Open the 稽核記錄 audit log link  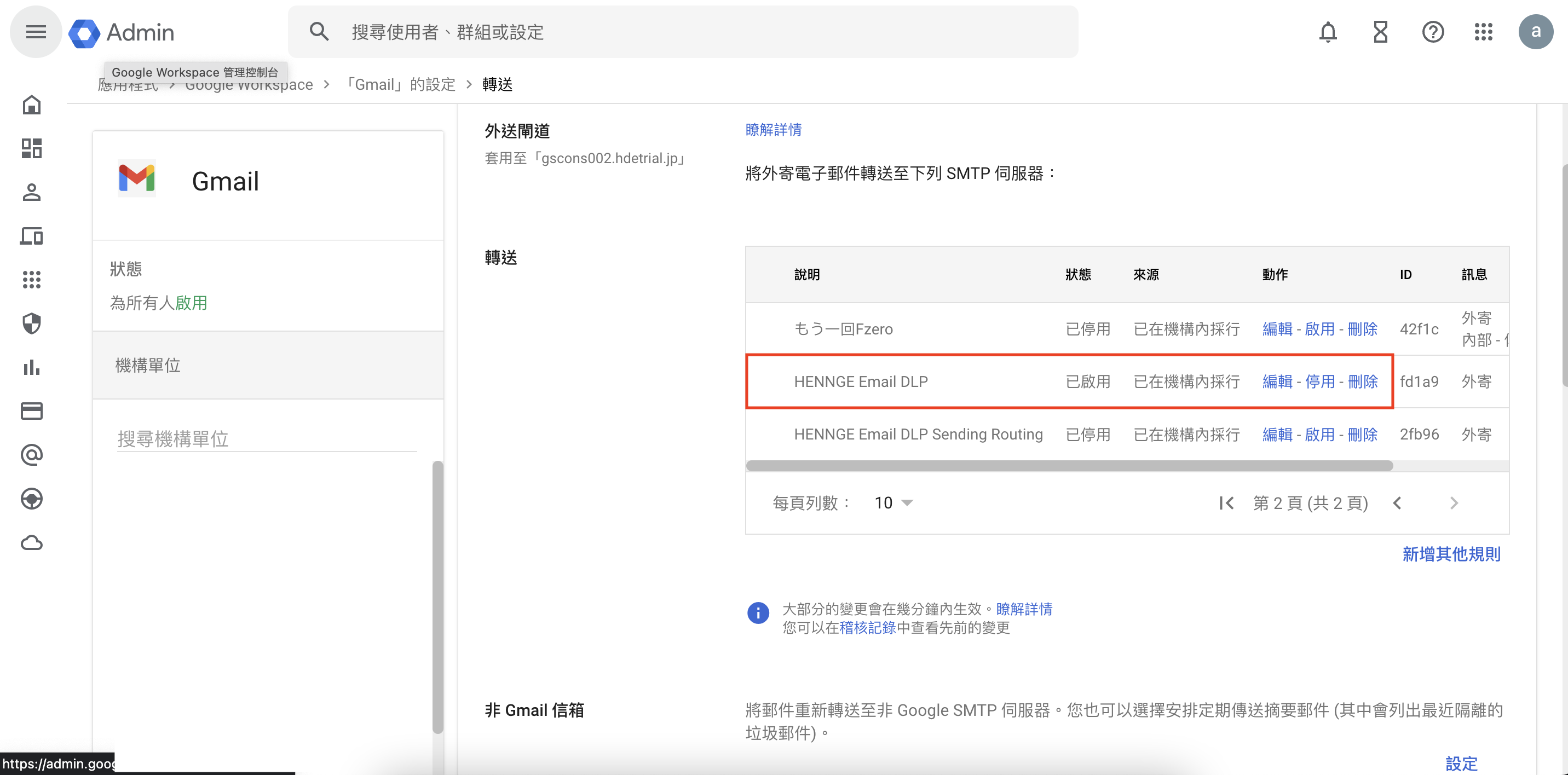pyautogui.click(x=867, y=628)
